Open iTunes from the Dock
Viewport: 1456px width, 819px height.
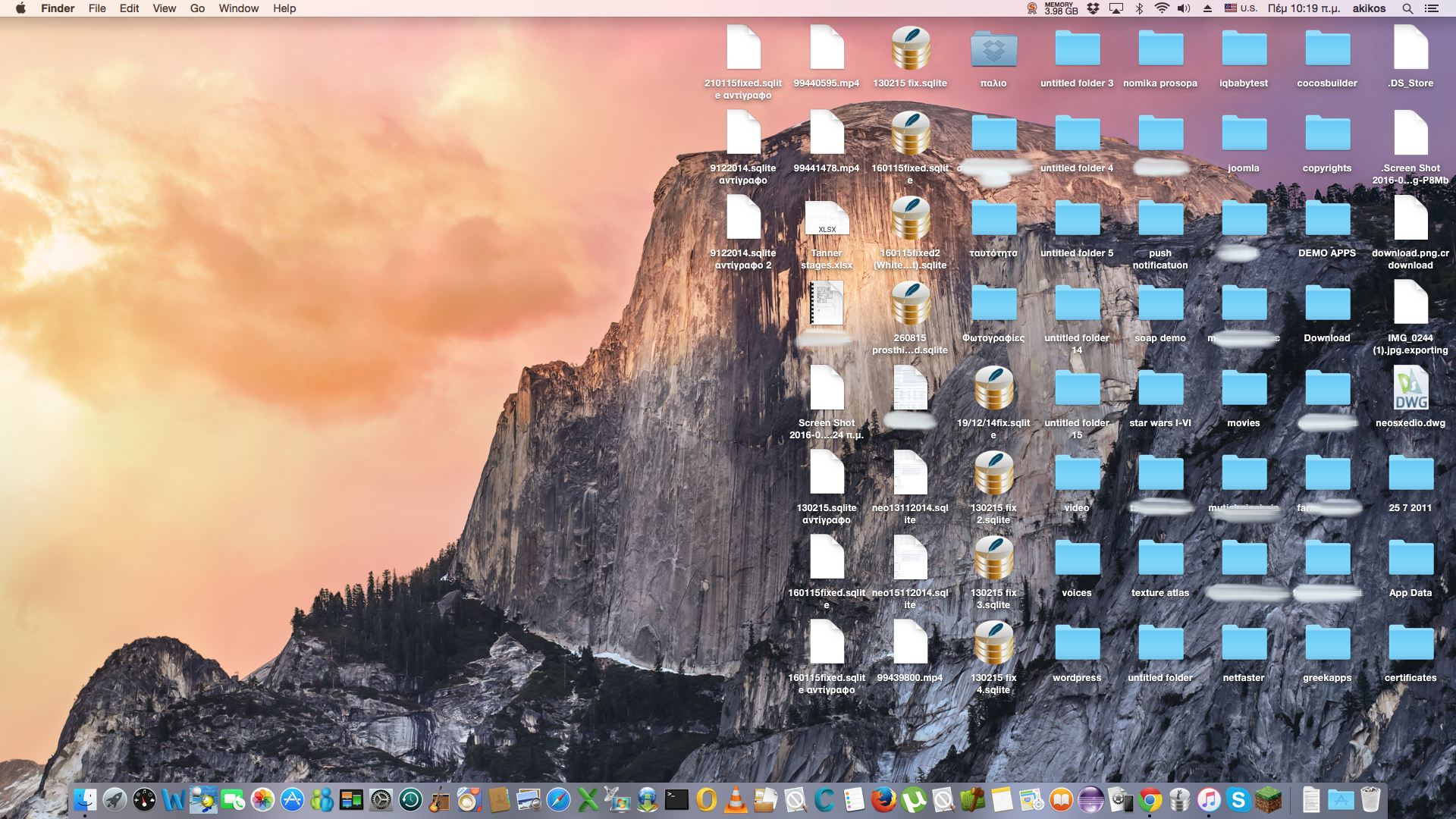(1209, 799)
